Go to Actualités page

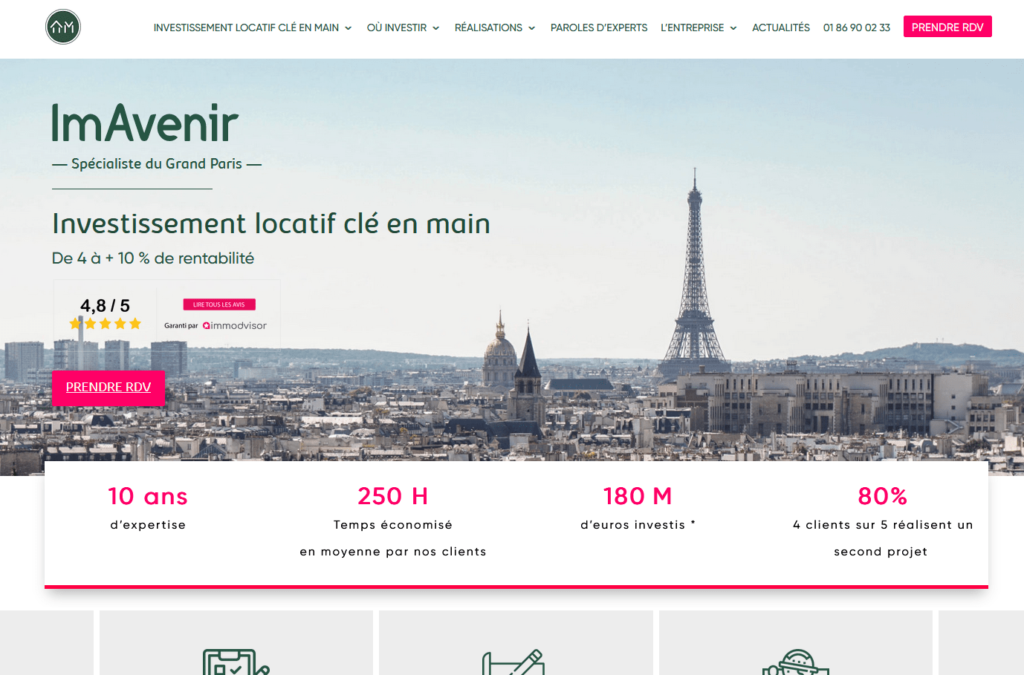[780, 27]
